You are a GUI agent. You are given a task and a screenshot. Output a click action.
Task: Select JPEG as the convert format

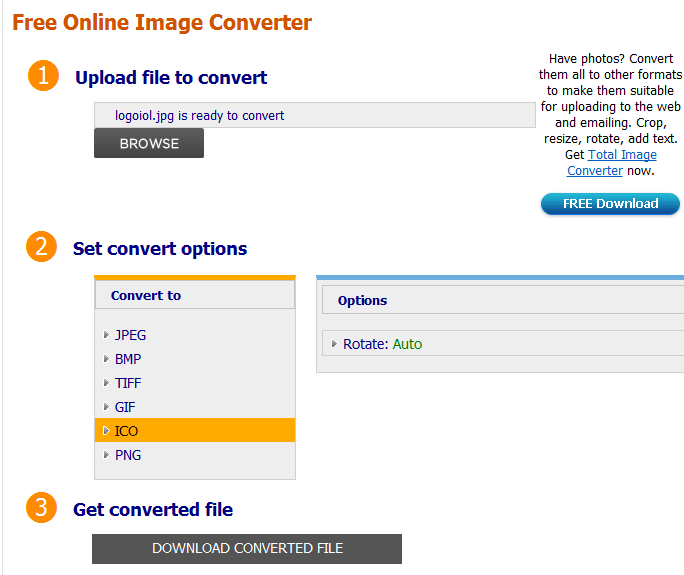(130, 335)
